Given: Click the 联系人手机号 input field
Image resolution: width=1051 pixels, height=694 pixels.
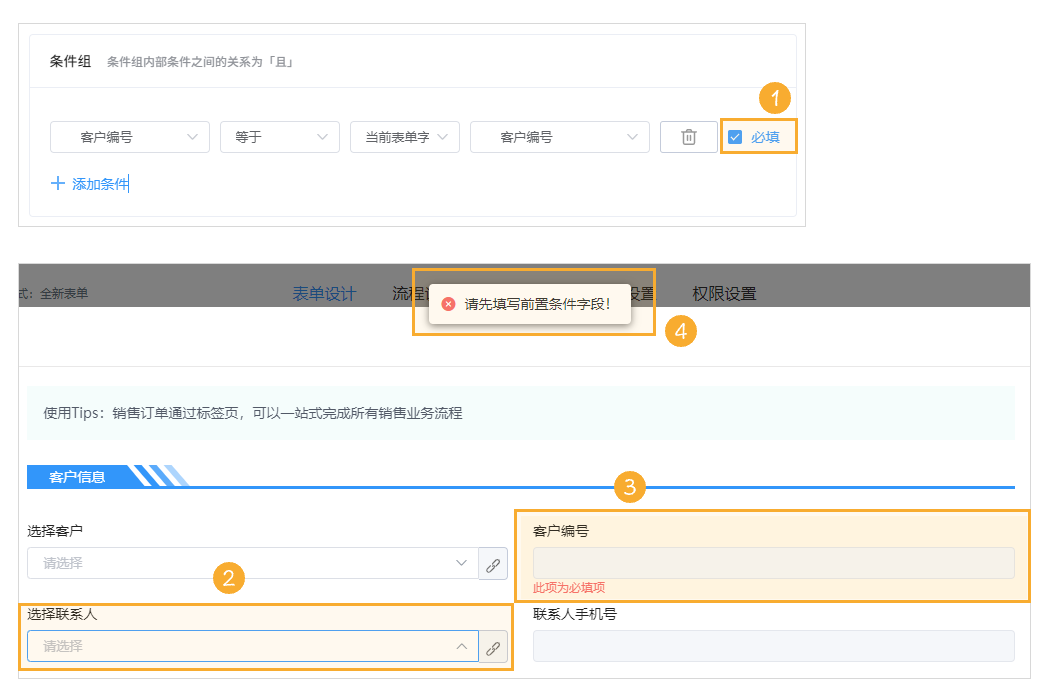Looking at the screenshot, I should 775,645.
